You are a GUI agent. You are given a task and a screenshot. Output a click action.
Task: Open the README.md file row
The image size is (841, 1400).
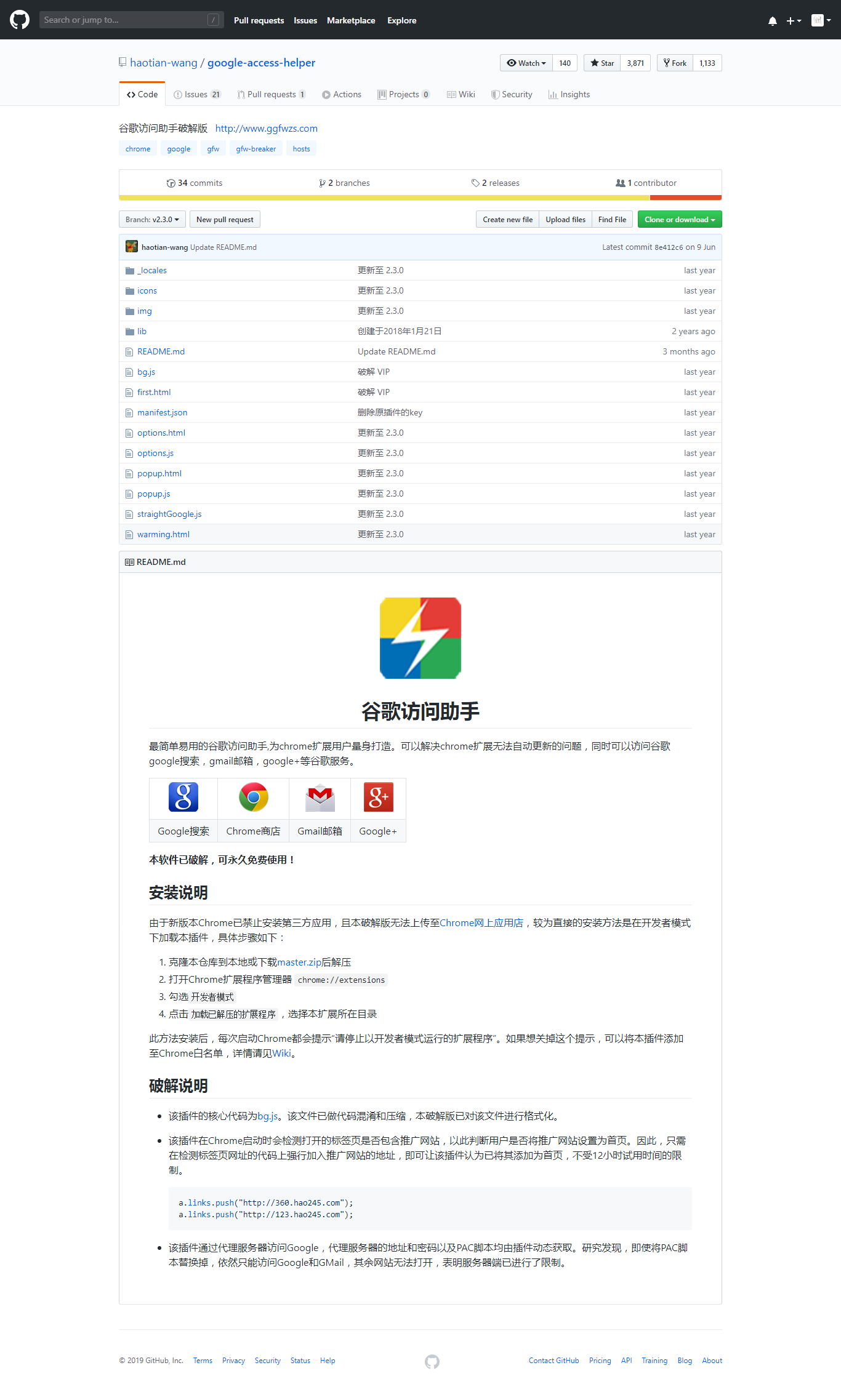pyautogui.click(x=420, y=351)
